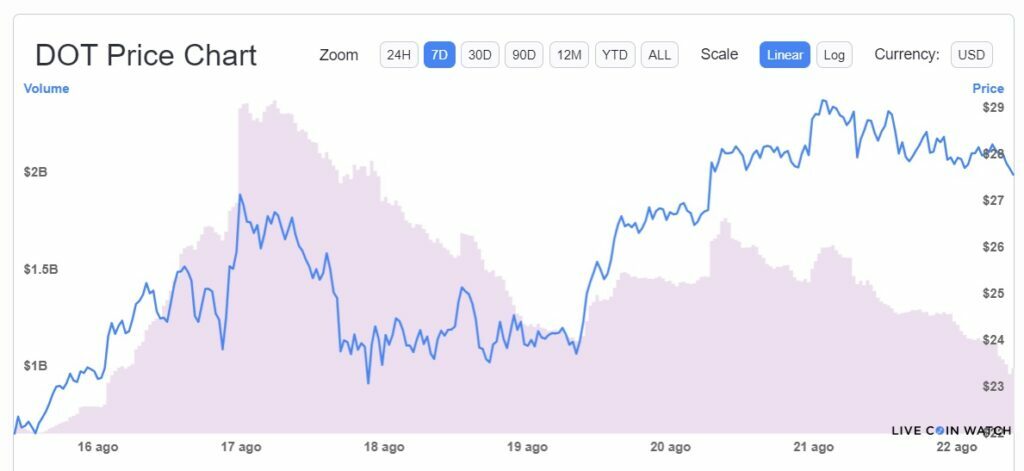The image size is (1024, 471).
Task: Click the 19 ago date marker
Action: 527,447
